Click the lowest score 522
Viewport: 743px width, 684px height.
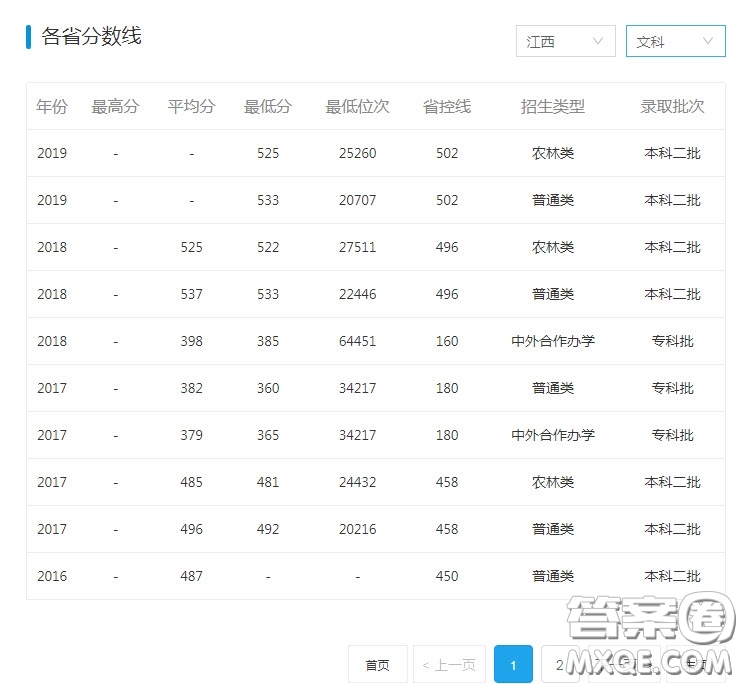click(x=268, y=247)
